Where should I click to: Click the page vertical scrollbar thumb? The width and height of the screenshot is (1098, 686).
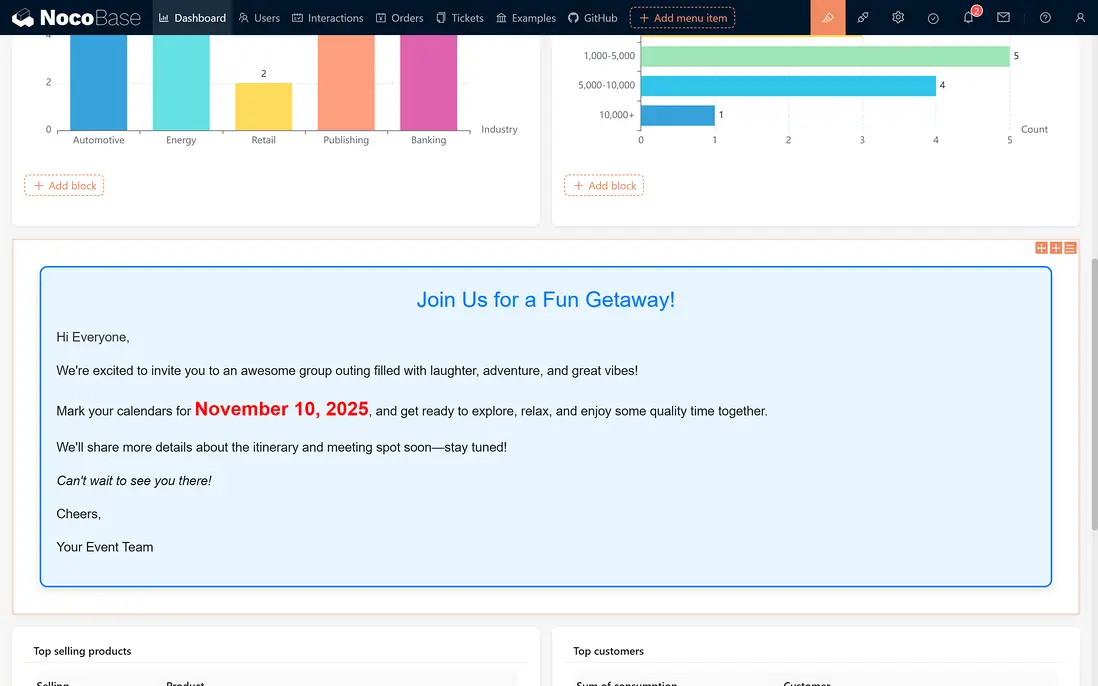1094,393
